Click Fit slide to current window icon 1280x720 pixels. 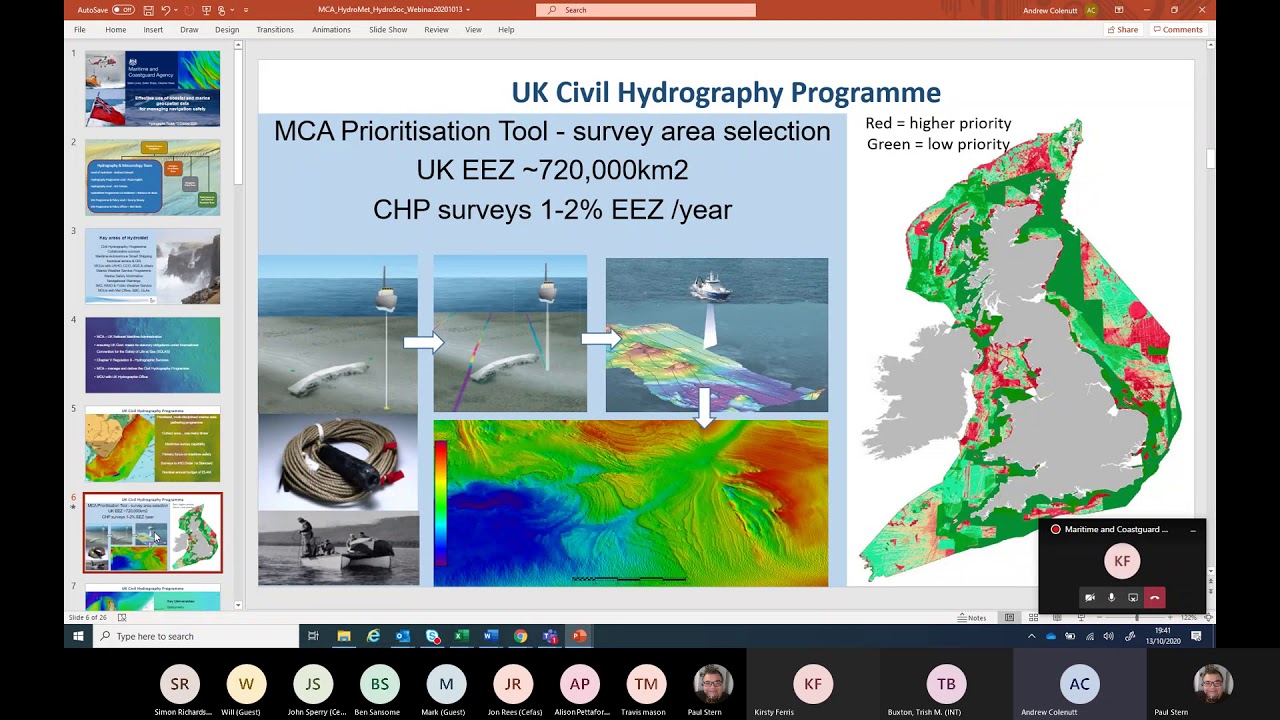click(1208, 618)
